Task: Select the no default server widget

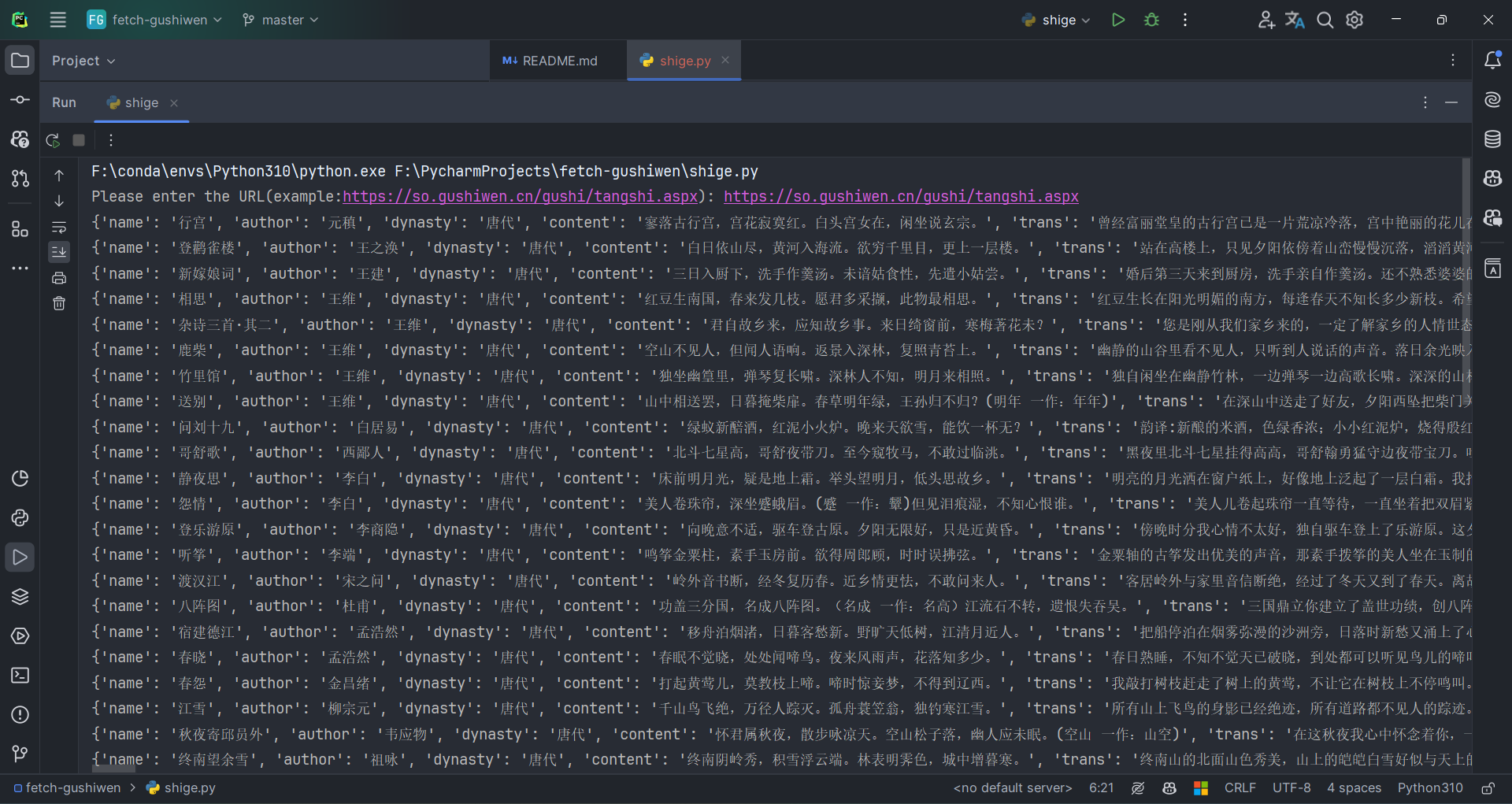Action: click(1013, 787)
